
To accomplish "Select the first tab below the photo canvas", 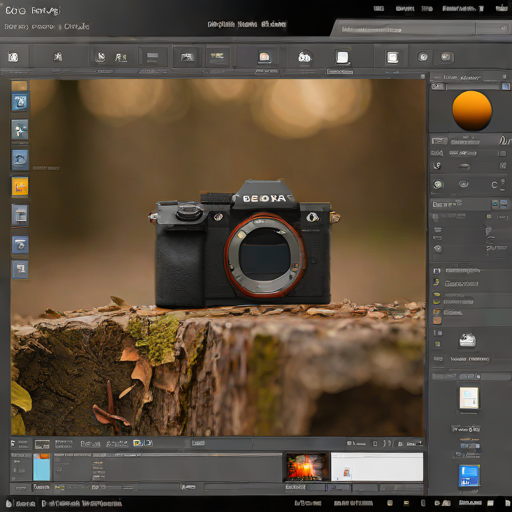I will pyautogui.click(x=21, y=444).
